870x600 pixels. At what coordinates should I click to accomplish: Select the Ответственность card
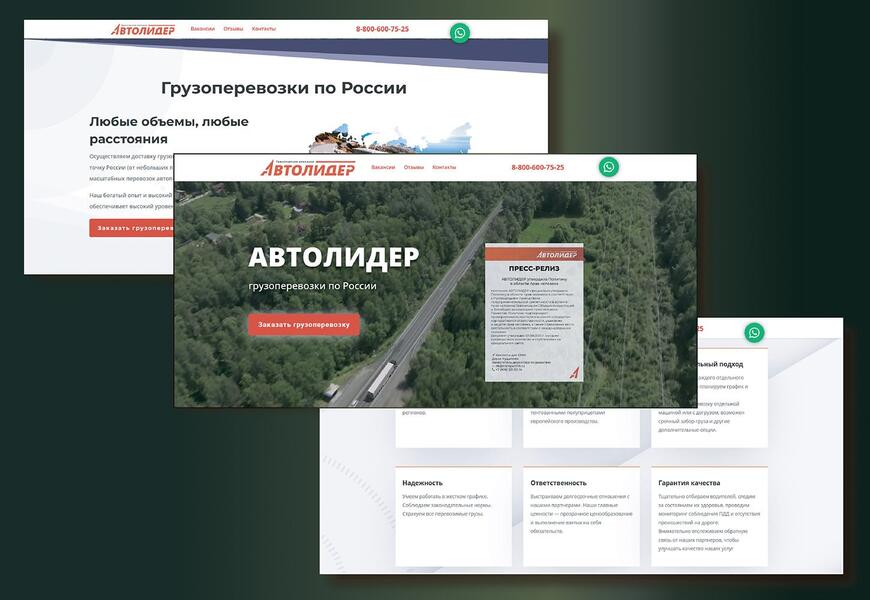[x=581, y=515]
